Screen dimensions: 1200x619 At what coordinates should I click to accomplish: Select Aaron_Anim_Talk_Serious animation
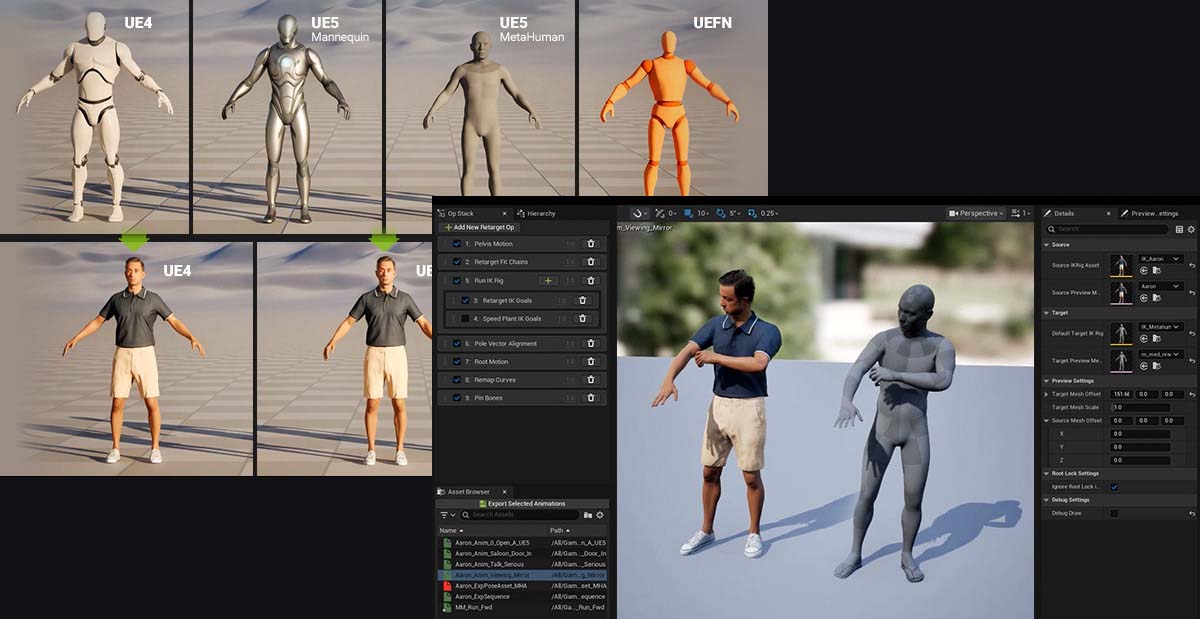[523, 564]
